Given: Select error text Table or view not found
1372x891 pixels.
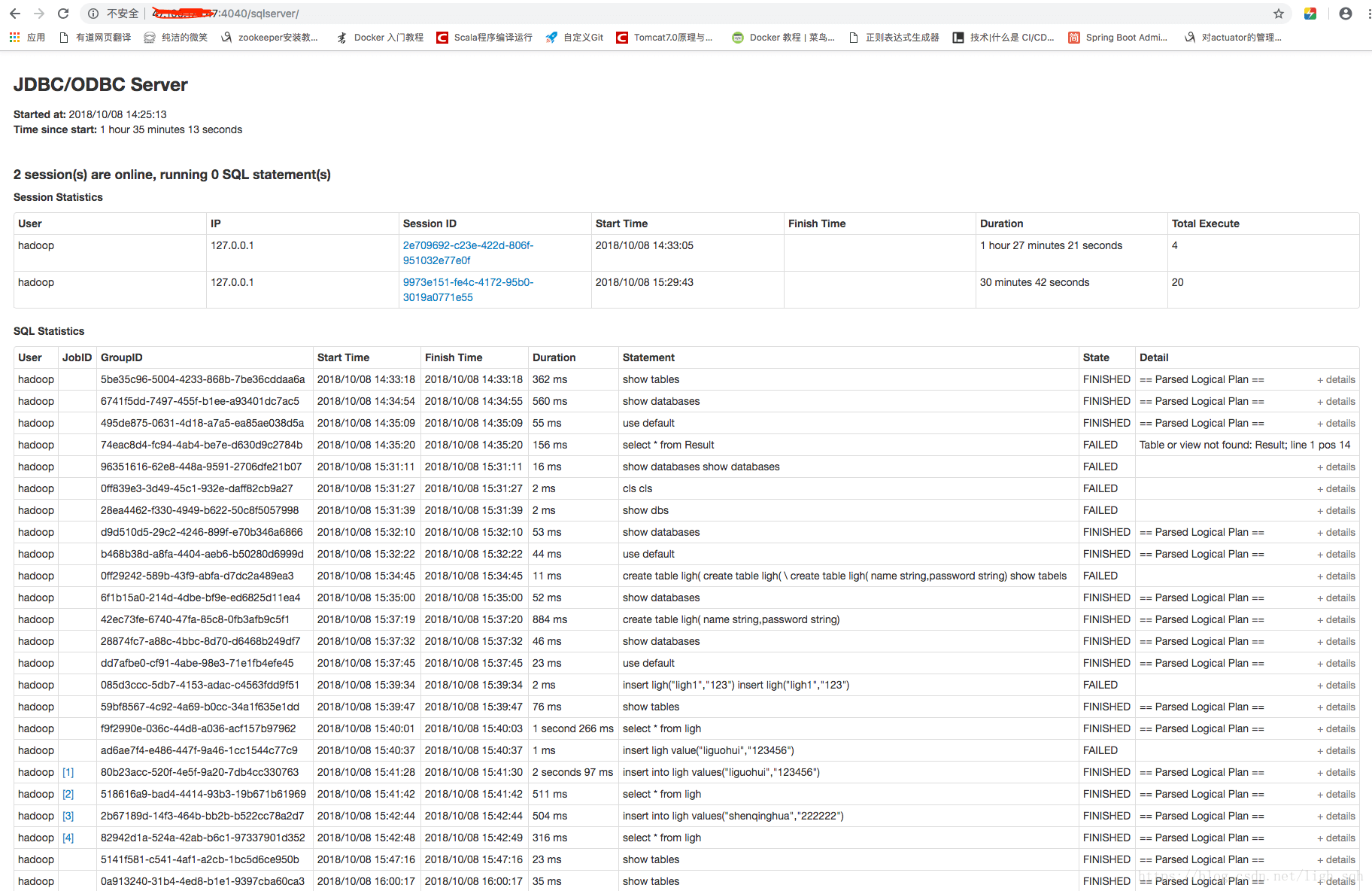Looking at the screenshot, I should 1245,445.
